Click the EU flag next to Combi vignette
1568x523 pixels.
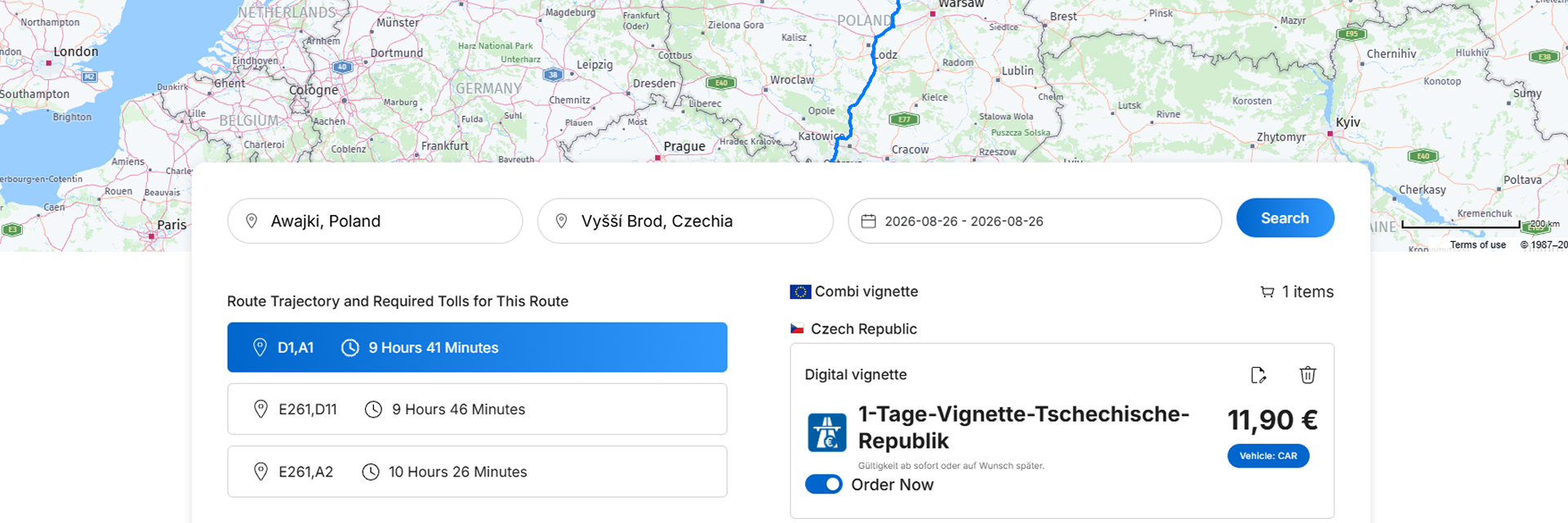click(800, 292)
